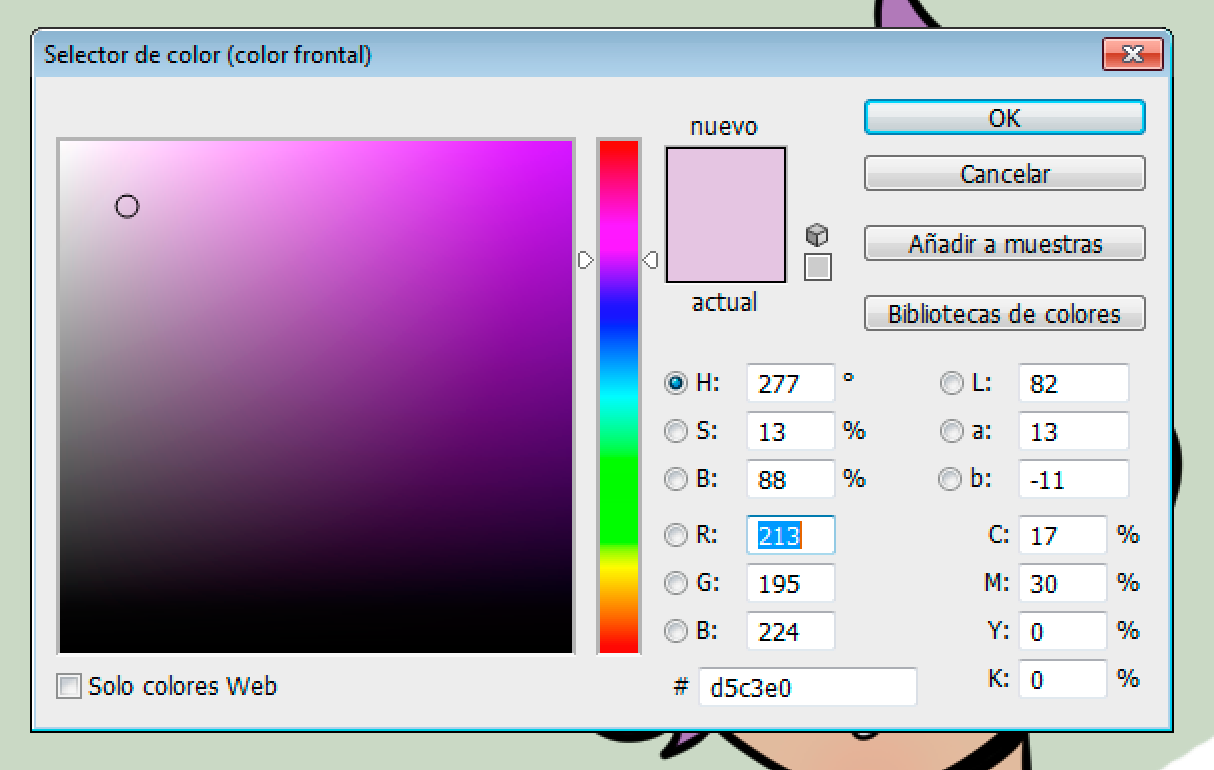Confirm color with the OK button

(1004, 118)
